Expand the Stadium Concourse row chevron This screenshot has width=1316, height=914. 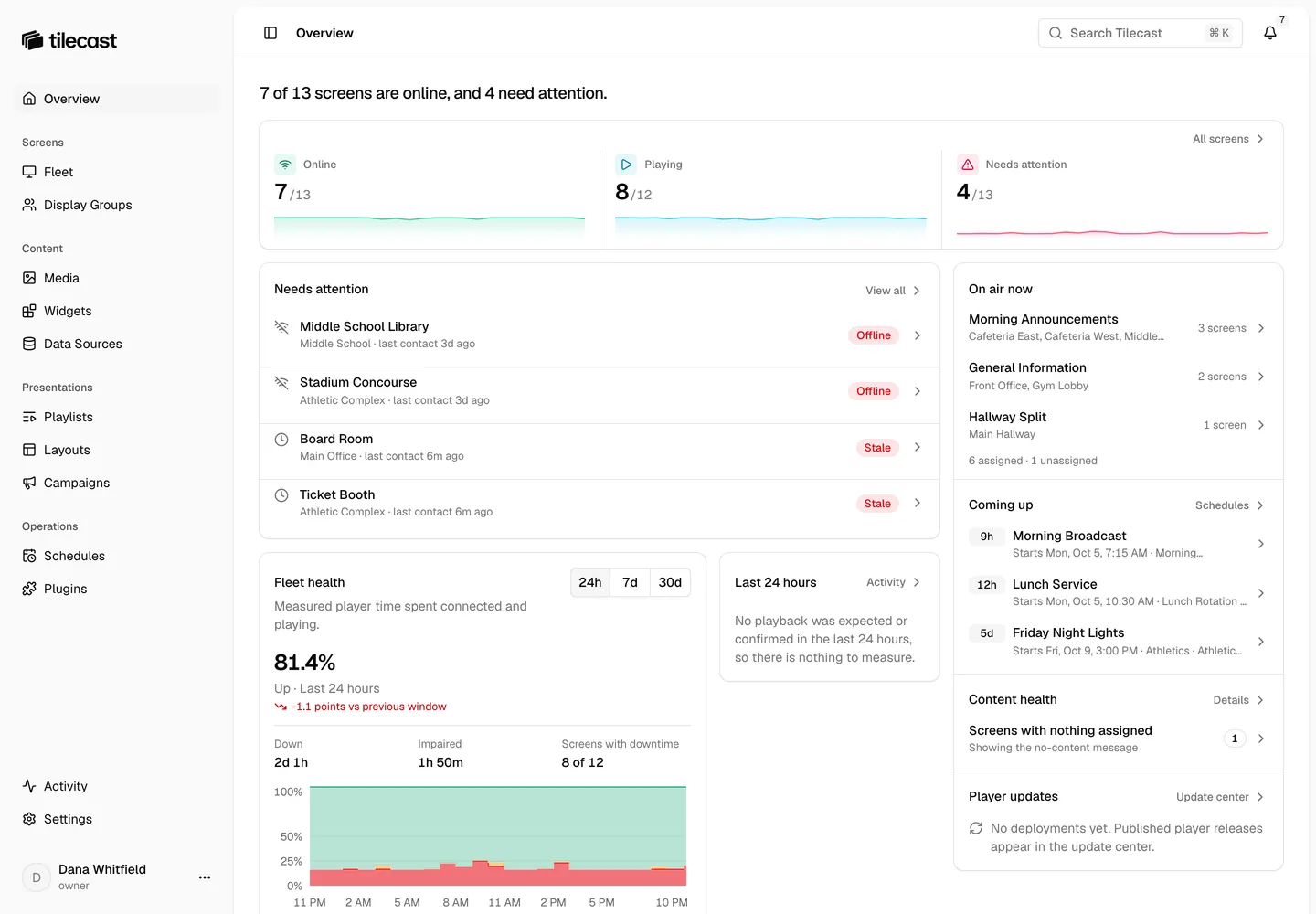click(x=918, y=391)
